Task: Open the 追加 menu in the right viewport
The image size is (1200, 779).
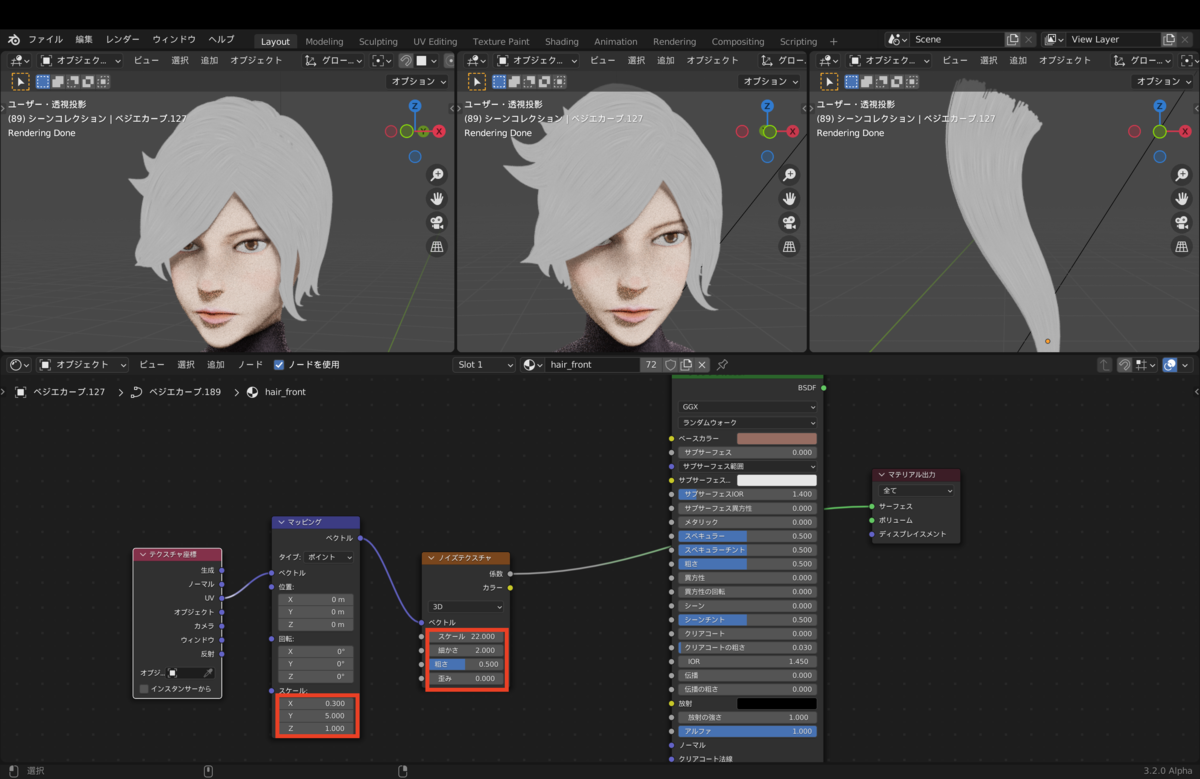Action: (1018, 61)
